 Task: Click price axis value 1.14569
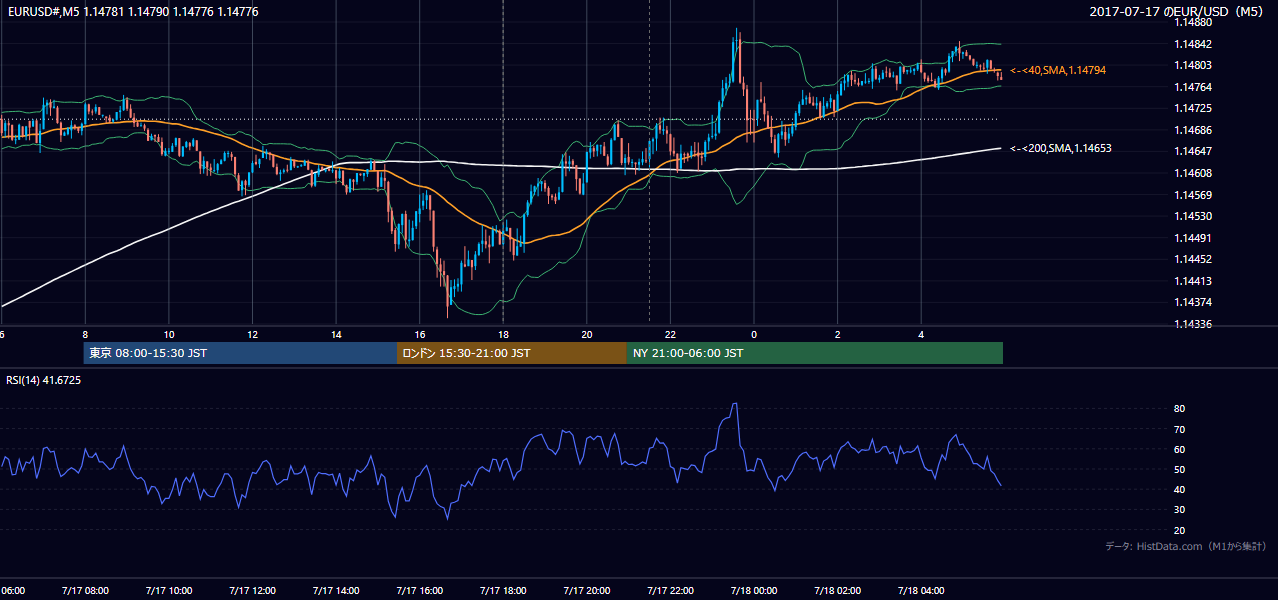1193,195
